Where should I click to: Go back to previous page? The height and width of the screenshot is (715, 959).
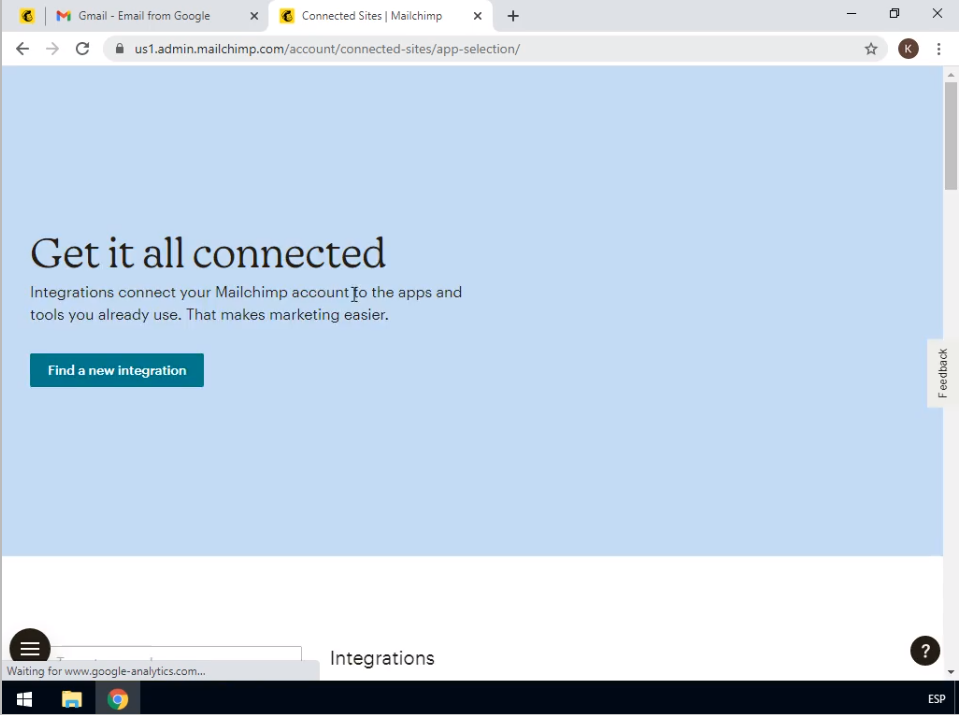pyautogui.click(x=23, y=49)
